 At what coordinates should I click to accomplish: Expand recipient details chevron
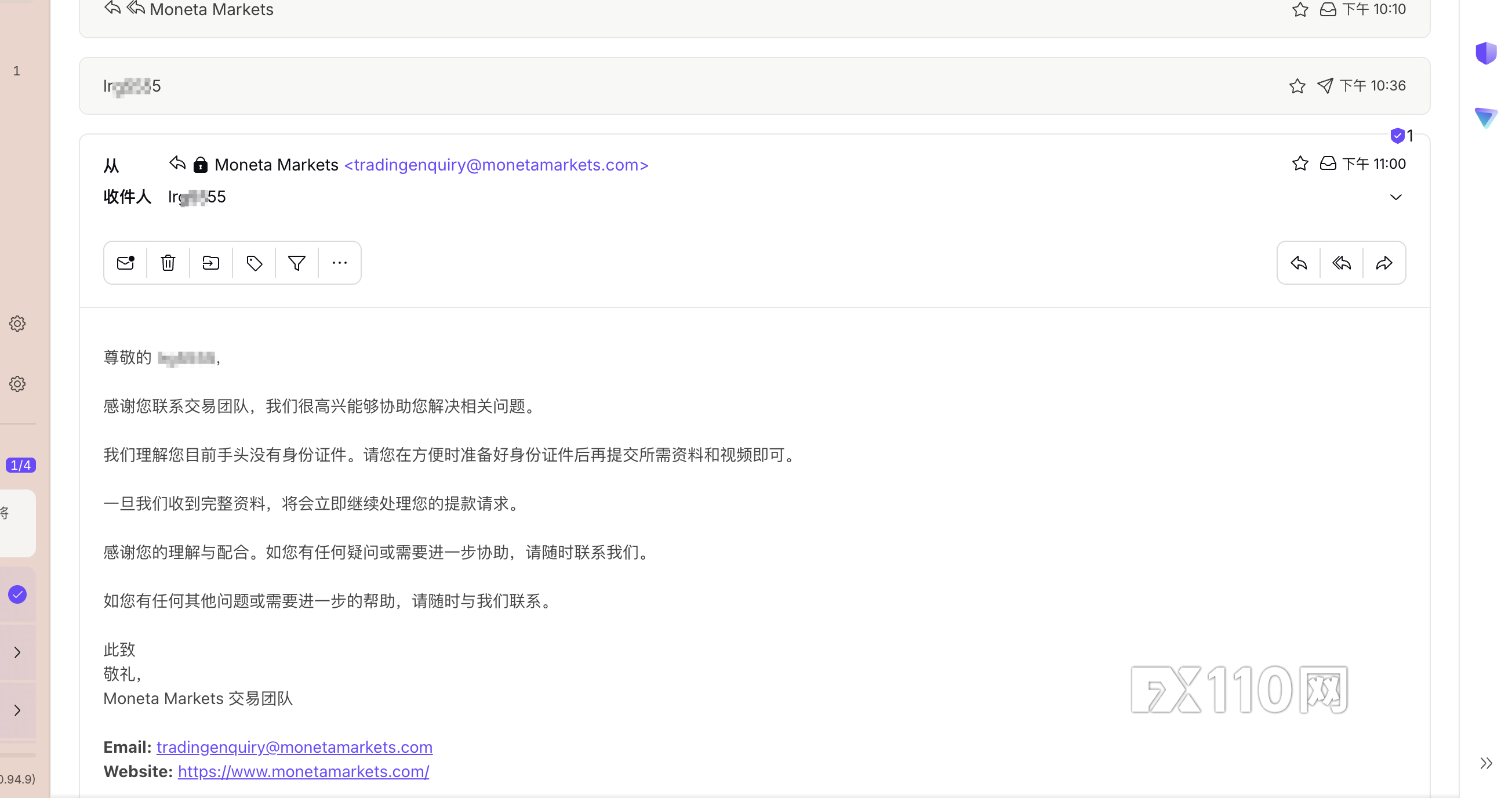[1396, 197]
